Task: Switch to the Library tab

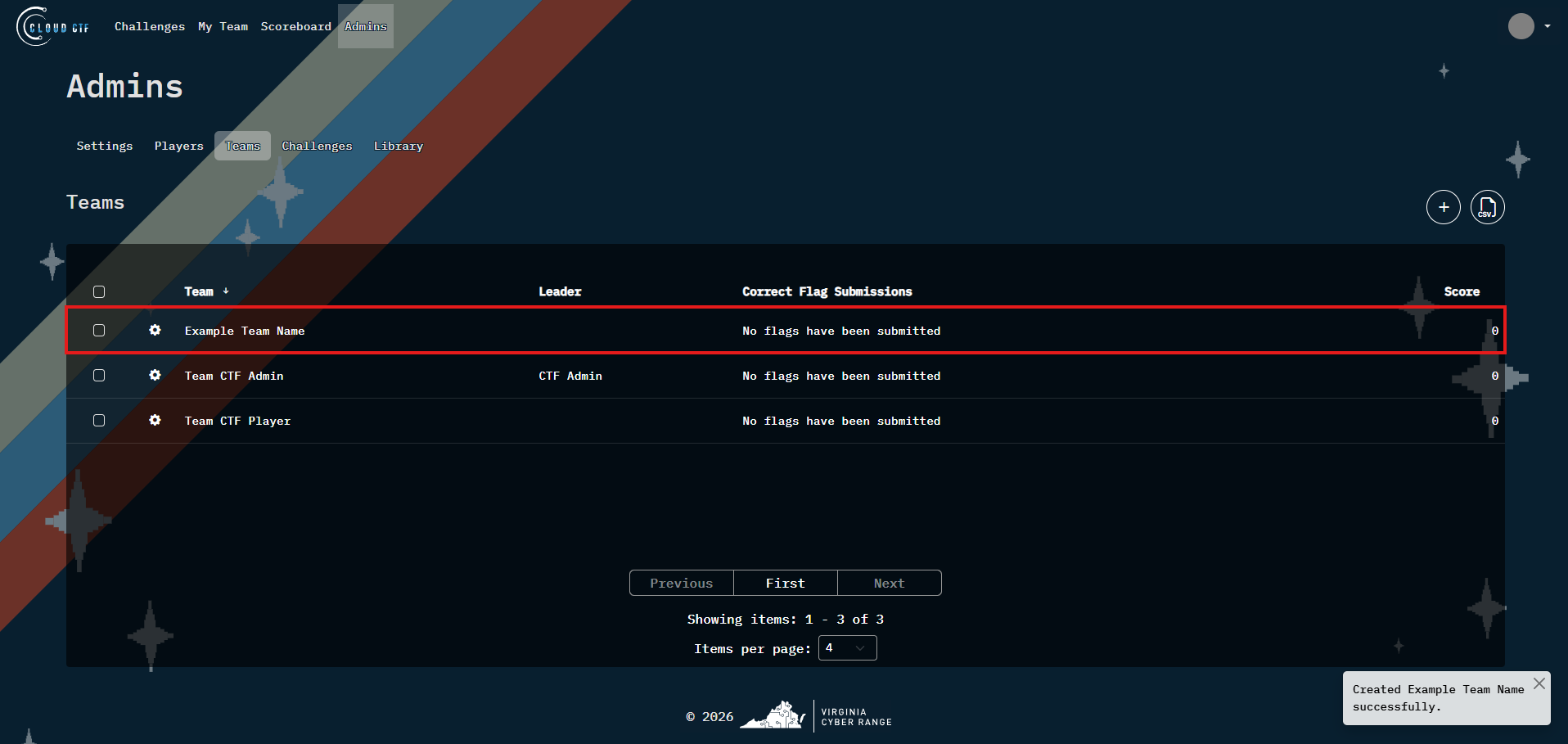Action: tap(398, 146)
